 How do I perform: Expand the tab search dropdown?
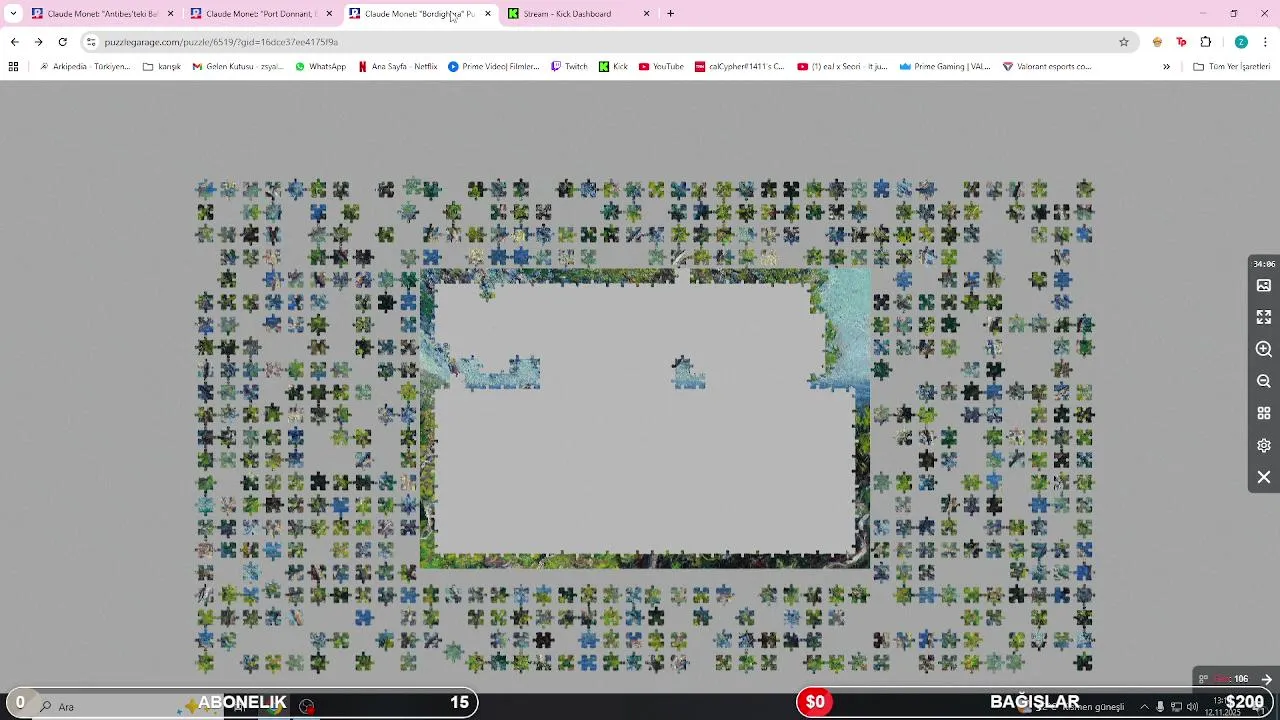pyautogui.click(x=13, y=14)
